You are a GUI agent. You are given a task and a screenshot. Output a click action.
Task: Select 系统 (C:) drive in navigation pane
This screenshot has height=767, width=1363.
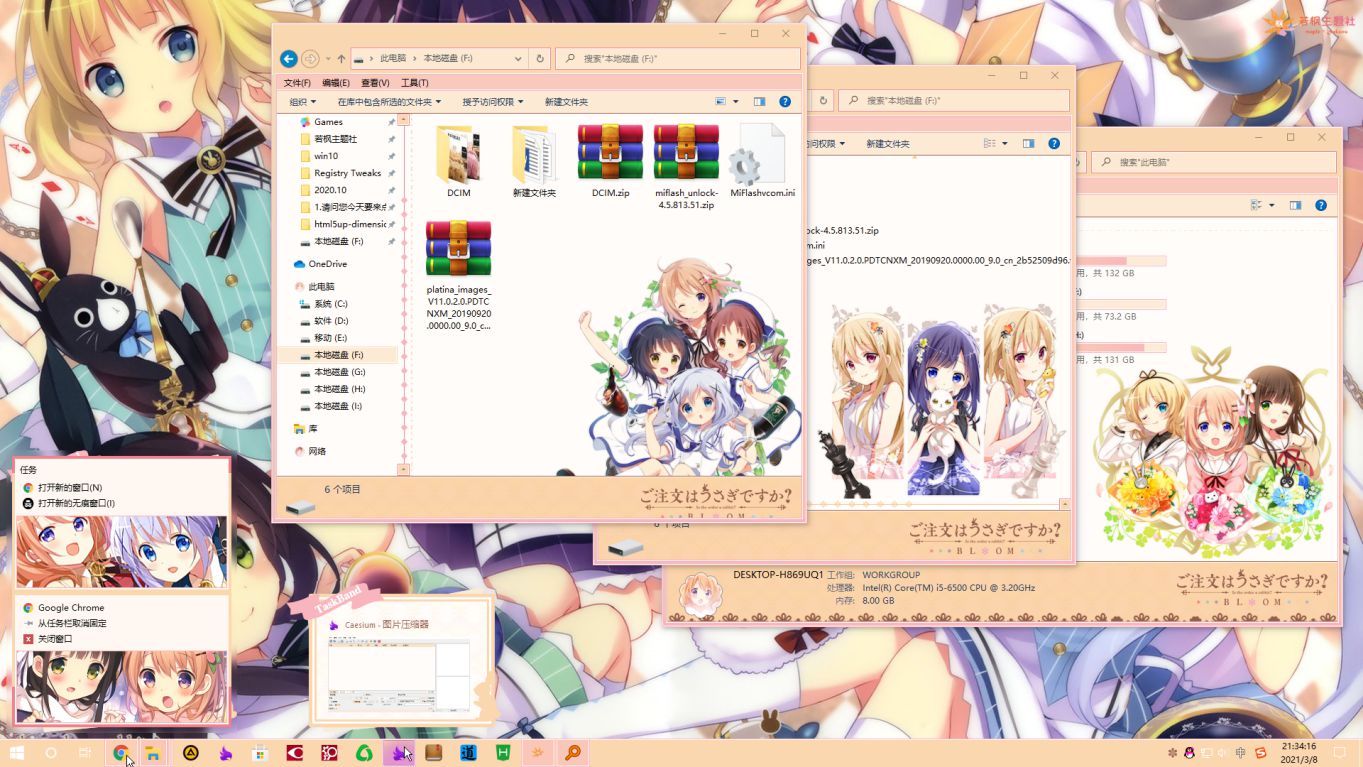pyautogui.click(x=330, y=304)
